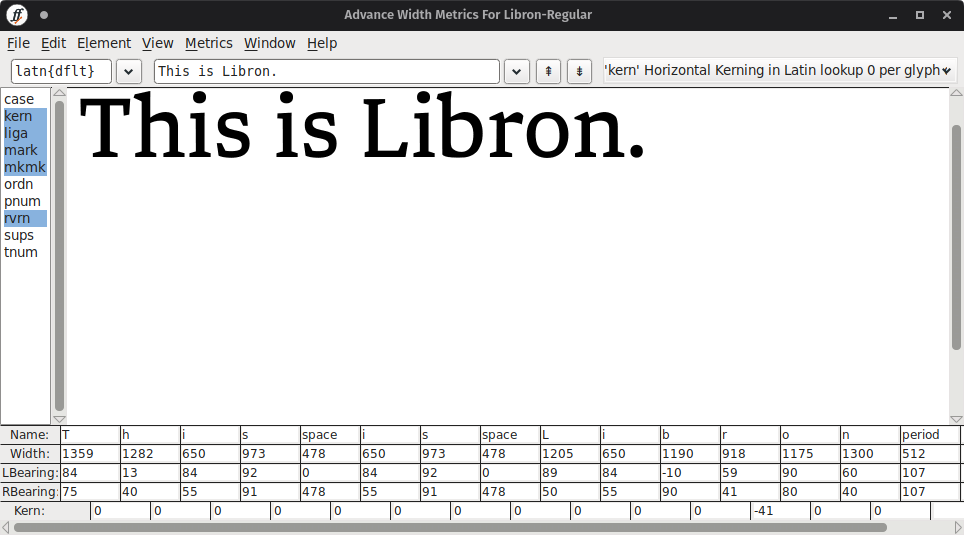Click the large 'T' glyph in preview
Image resolution: width=964 pixels, height=535 pixels.
tap(106, 127)
